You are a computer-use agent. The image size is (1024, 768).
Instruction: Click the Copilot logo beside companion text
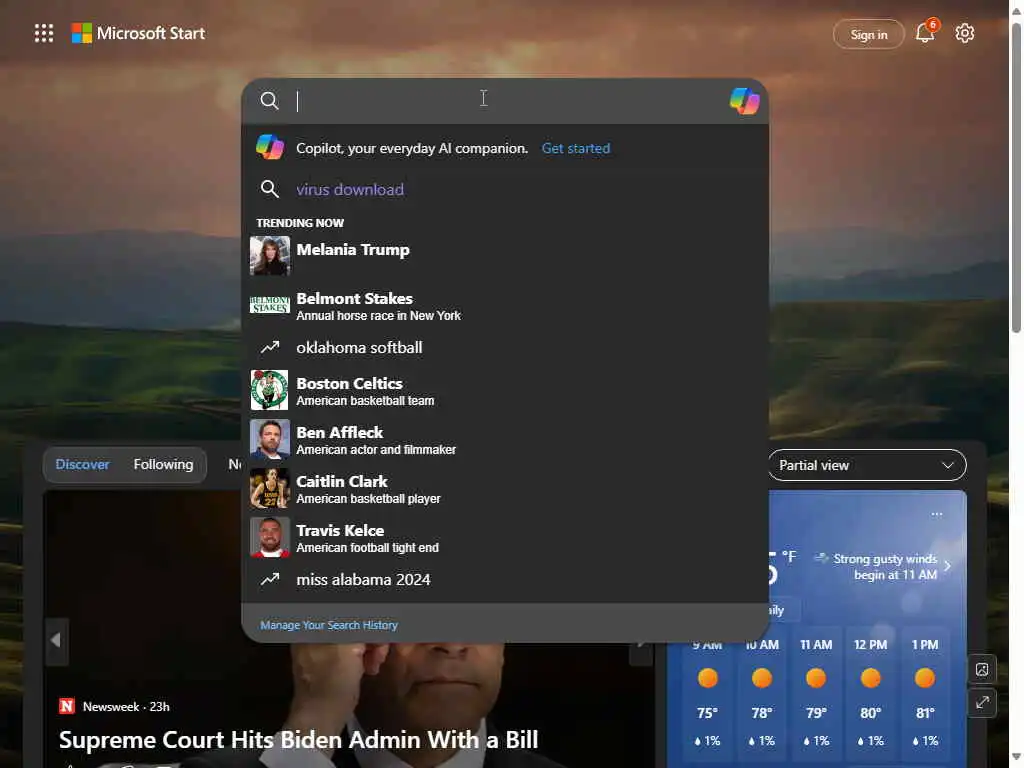pos(270,147)
